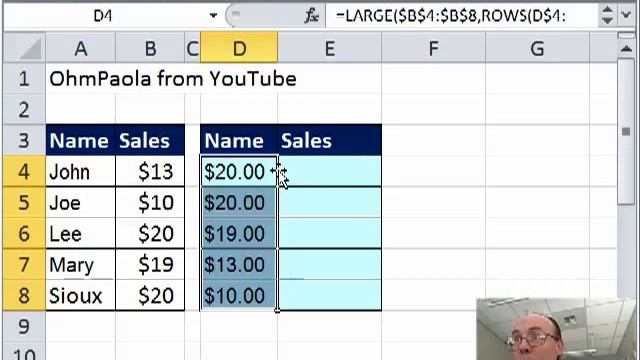Select column F header
The width and height of the screenshot is (640, 360).
tap(433, 49)
